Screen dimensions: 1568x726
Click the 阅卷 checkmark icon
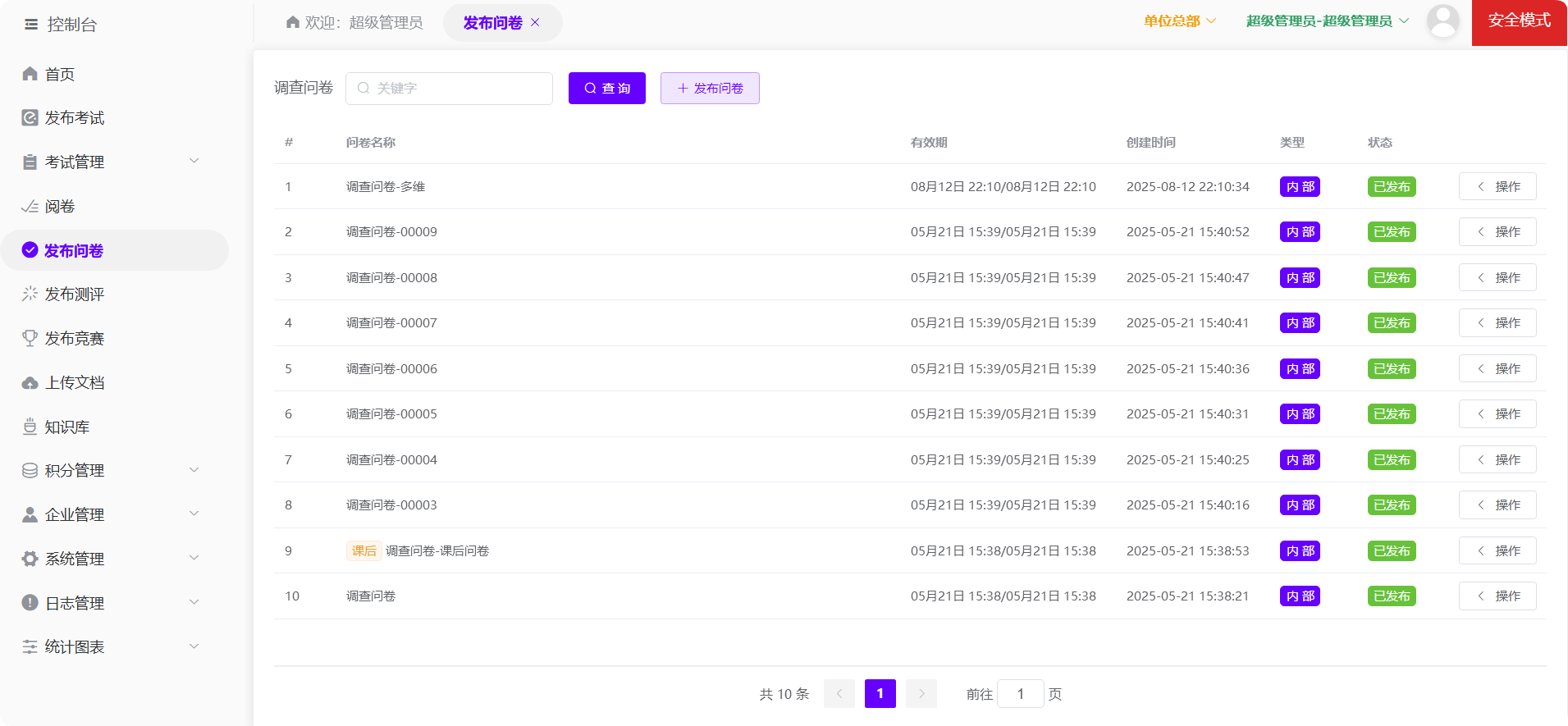30,207
